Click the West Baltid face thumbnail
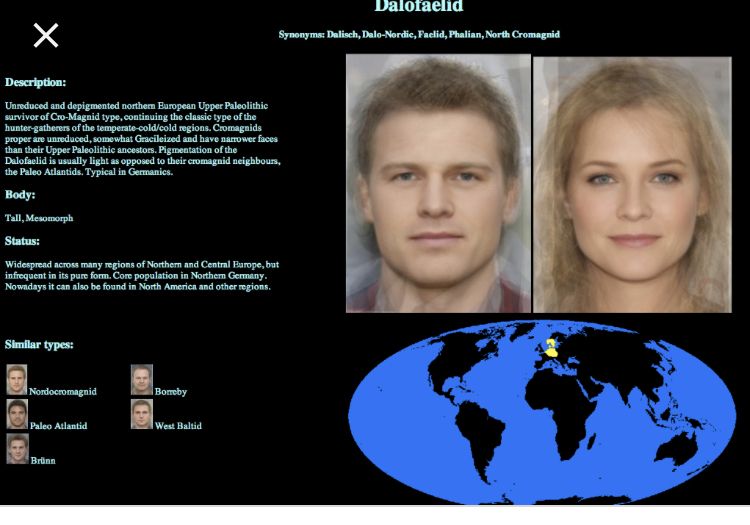This screenshot has height=525, width=750. (x=142, y=414)
